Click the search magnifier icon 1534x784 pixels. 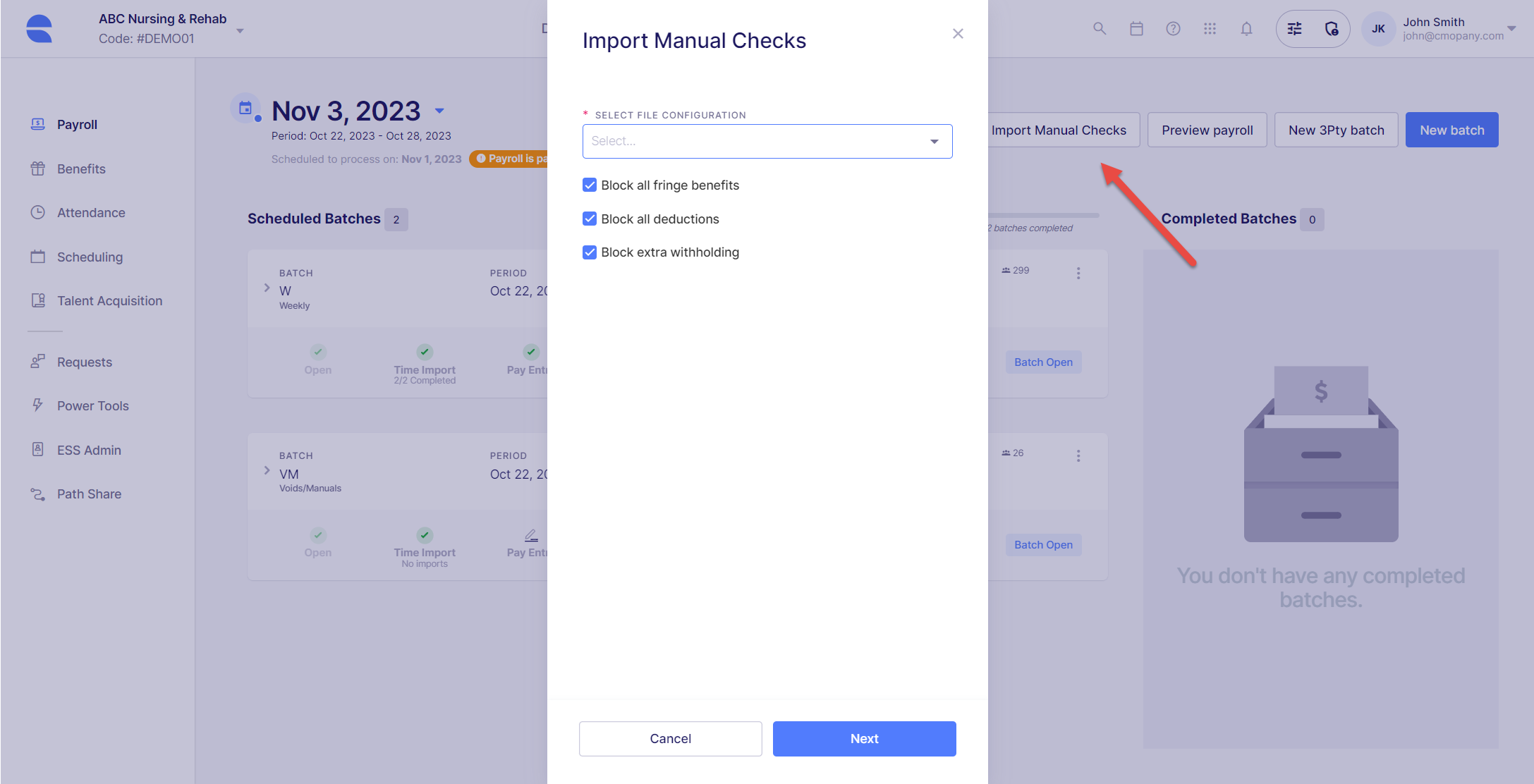[1100, 29]
